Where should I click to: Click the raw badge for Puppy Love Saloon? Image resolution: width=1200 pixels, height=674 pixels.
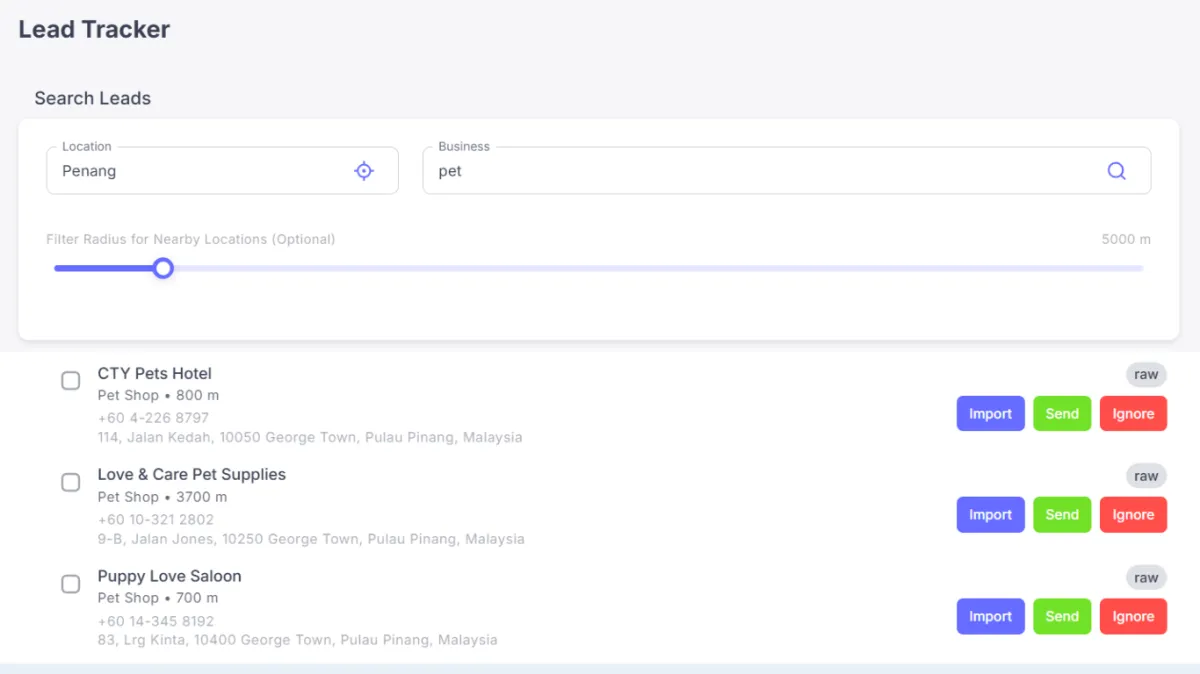pos(1146,578)
